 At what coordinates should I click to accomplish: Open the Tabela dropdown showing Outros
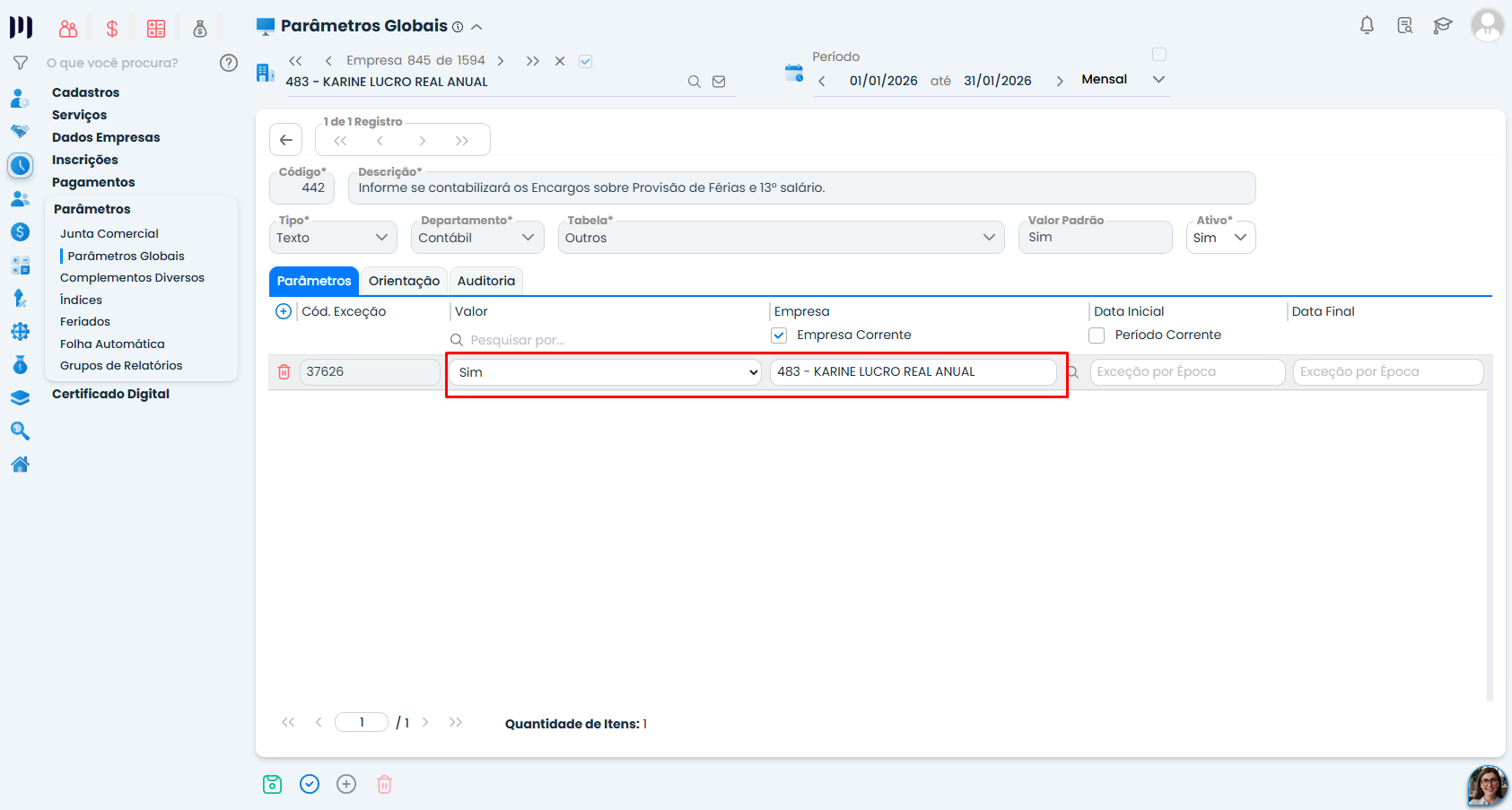tap(781, 238)
